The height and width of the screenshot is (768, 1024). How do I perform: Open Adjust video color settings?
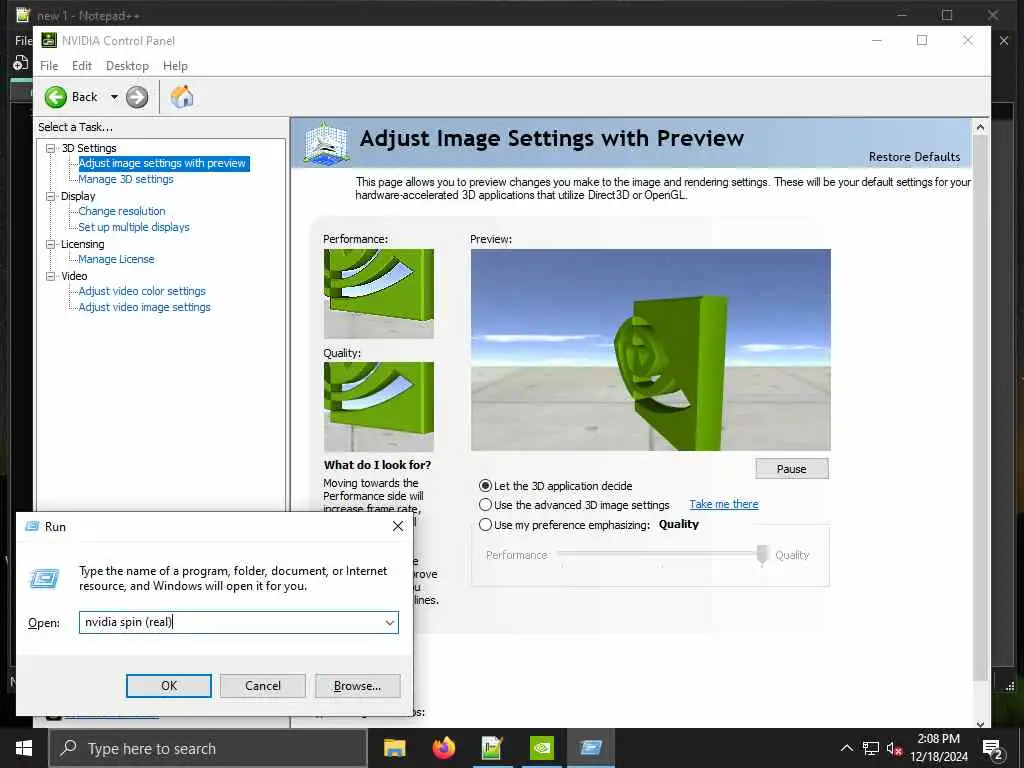click(142, 291)
